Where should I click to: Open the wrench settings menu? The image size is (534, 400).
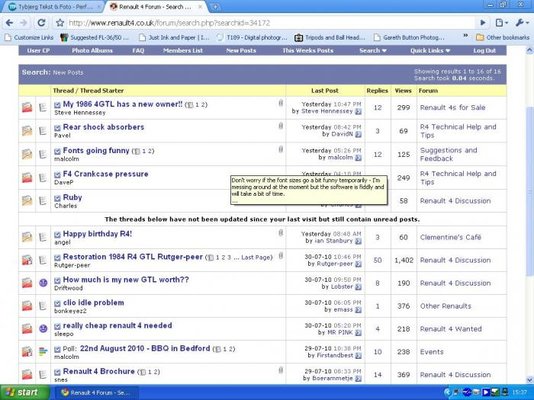pyautogui.click(x=521, y=23)
